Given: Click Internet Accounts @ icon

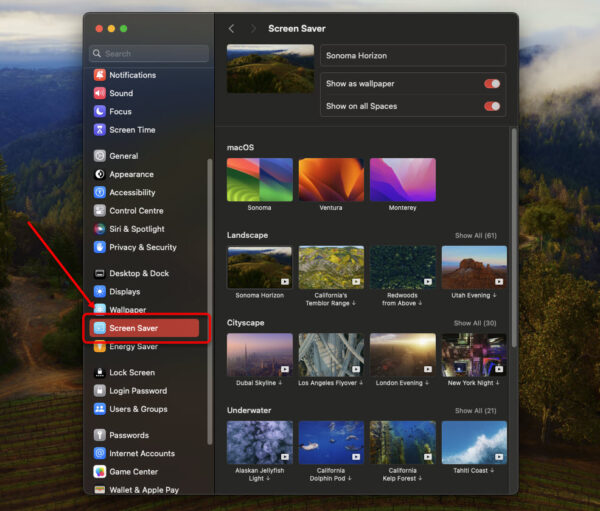Looking at the screenshot, I should pyautogui.click(x=99, y=453).
